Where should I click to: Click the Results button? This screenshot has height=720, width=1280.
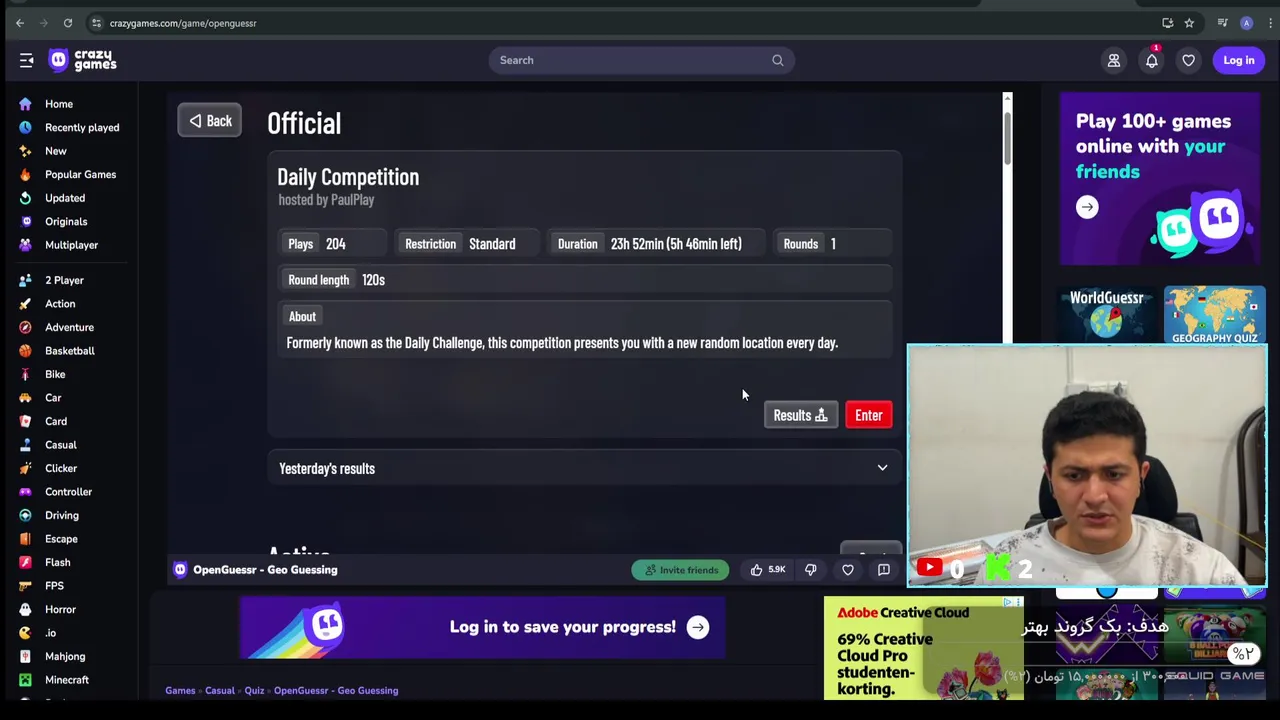(800, 415)
